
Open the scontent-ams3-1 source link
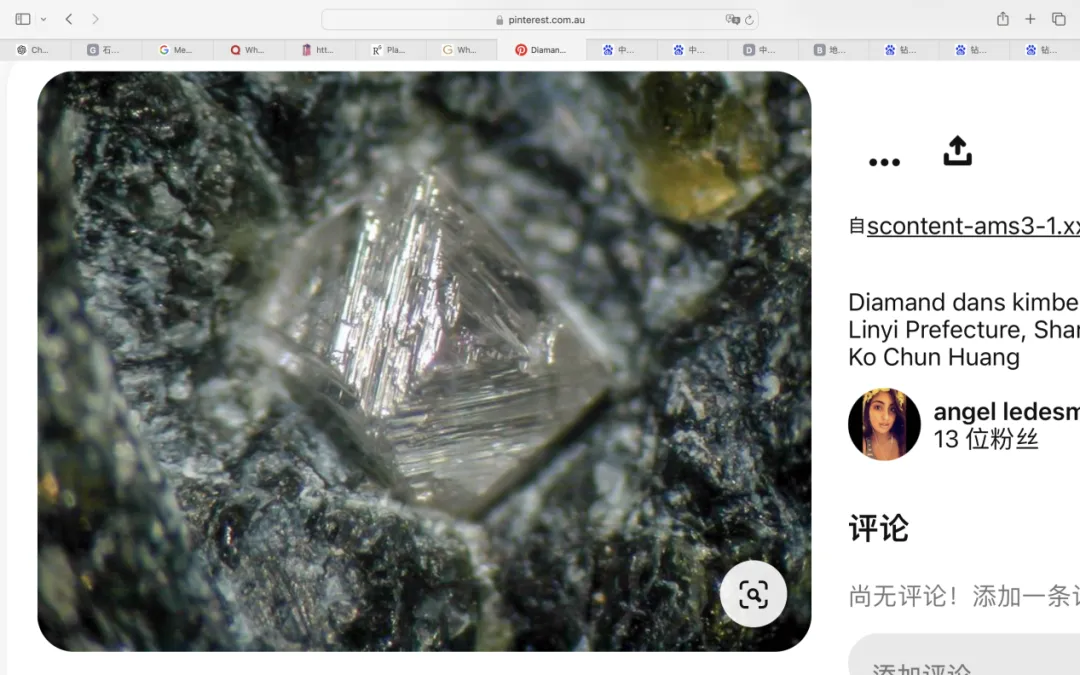(973, 226)
